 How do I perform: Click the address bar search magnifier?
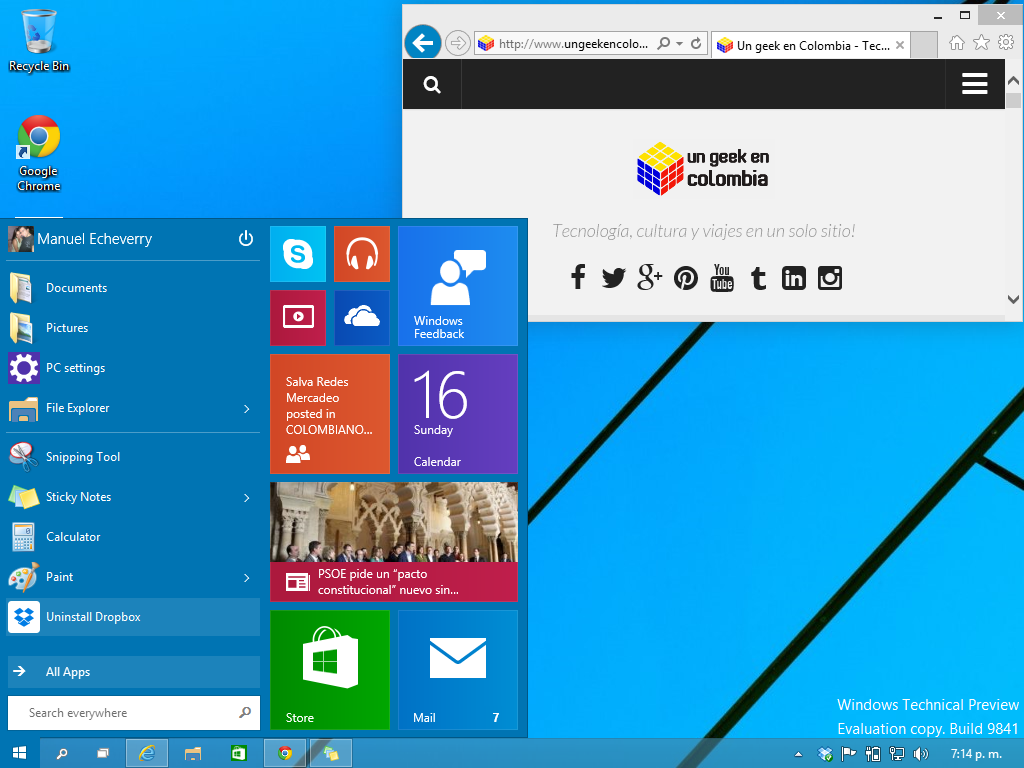point(664,44)
